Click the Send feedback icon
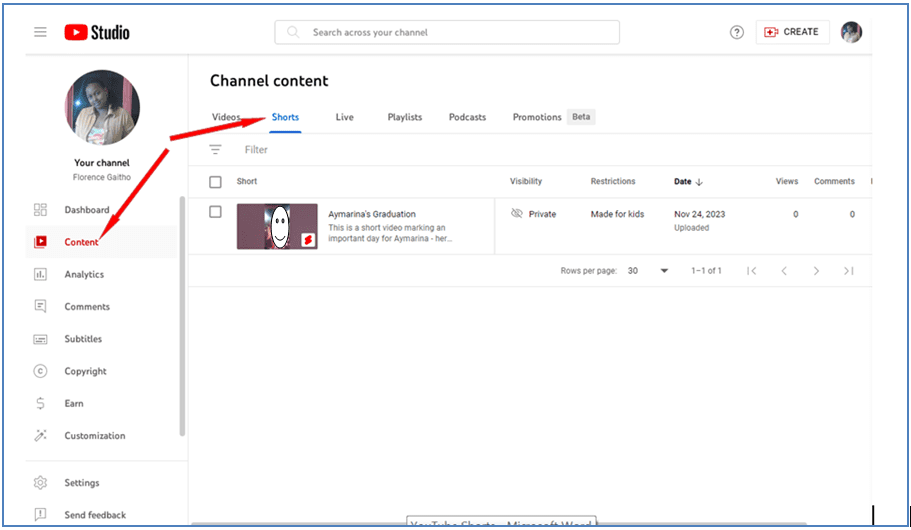911x530 pixels. pyautogui.click(x=40, y=514)
